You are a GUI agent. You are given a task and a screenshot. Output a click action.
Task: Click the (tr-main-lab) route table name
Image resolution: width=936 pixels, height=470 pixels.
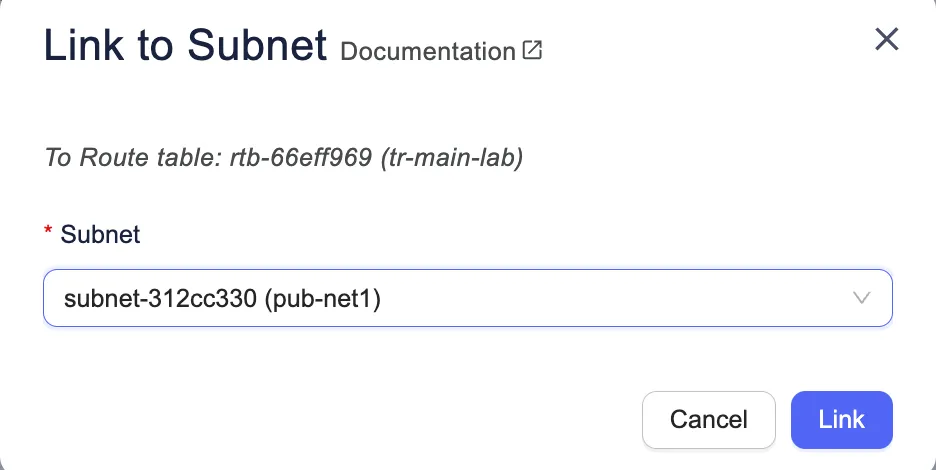tap(468, 158)
